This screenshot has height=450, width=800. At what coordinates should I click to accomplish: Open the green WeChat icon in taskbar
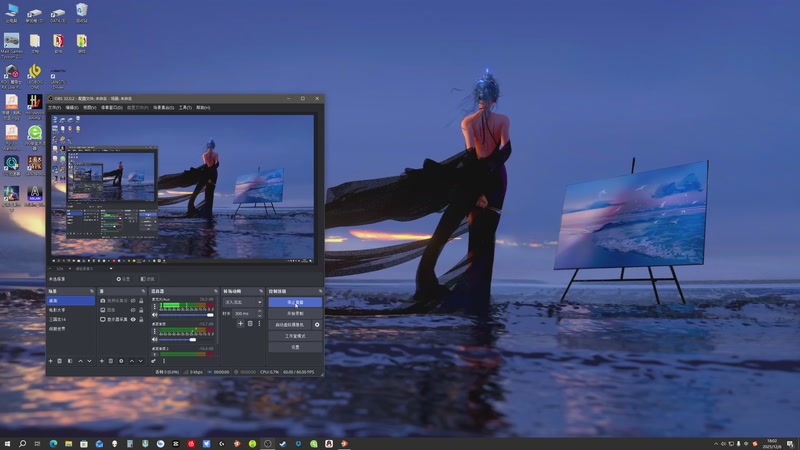tap(313, 444)
